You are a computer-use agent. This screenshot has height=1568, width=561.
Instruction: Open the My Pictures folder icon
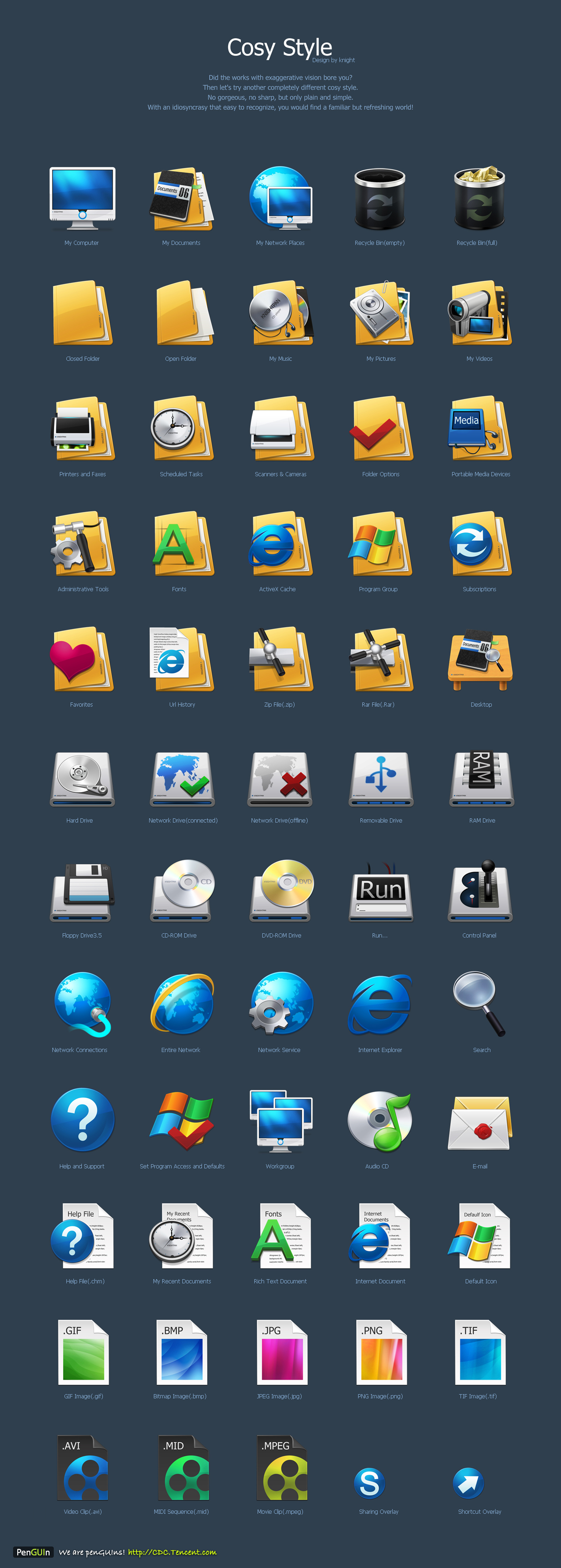click(x=381, y=313)
